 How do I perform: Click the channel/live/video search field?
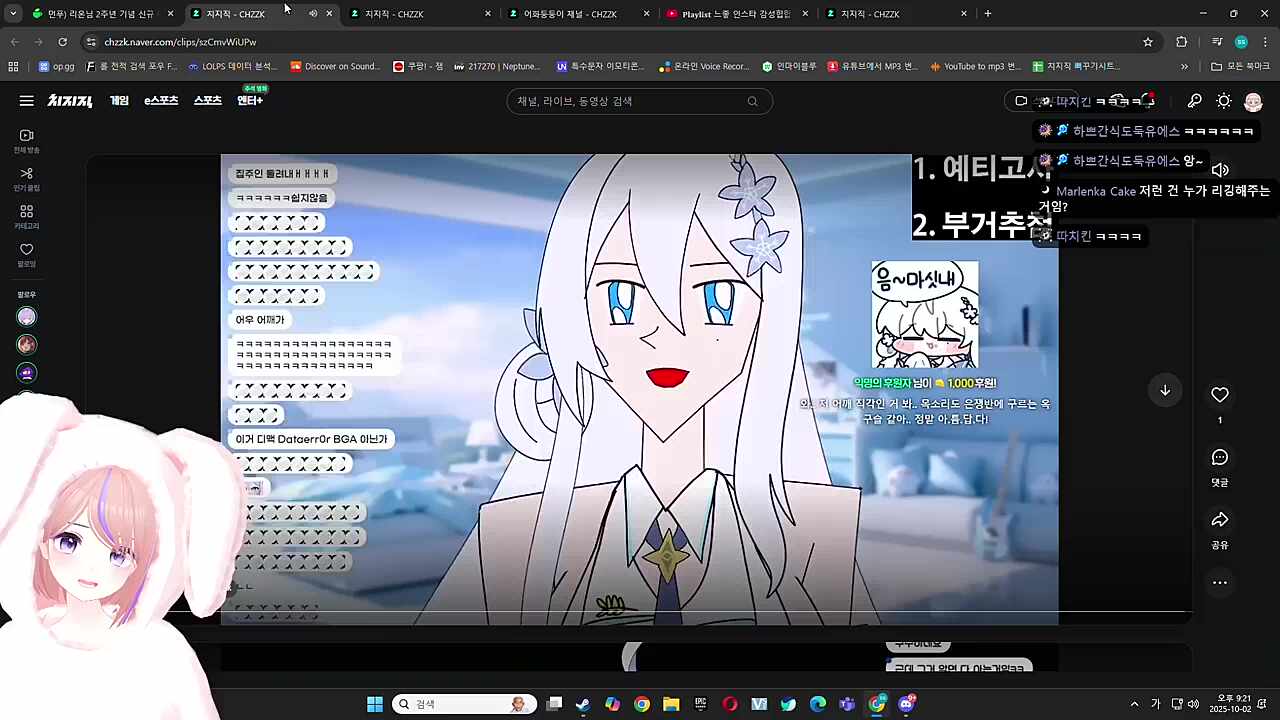coord(630,101)
